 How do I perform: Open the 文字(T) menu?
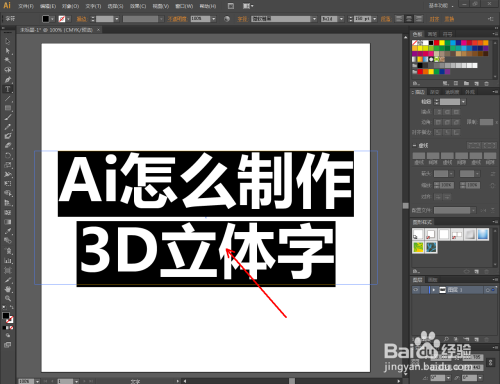click(93, 6)
